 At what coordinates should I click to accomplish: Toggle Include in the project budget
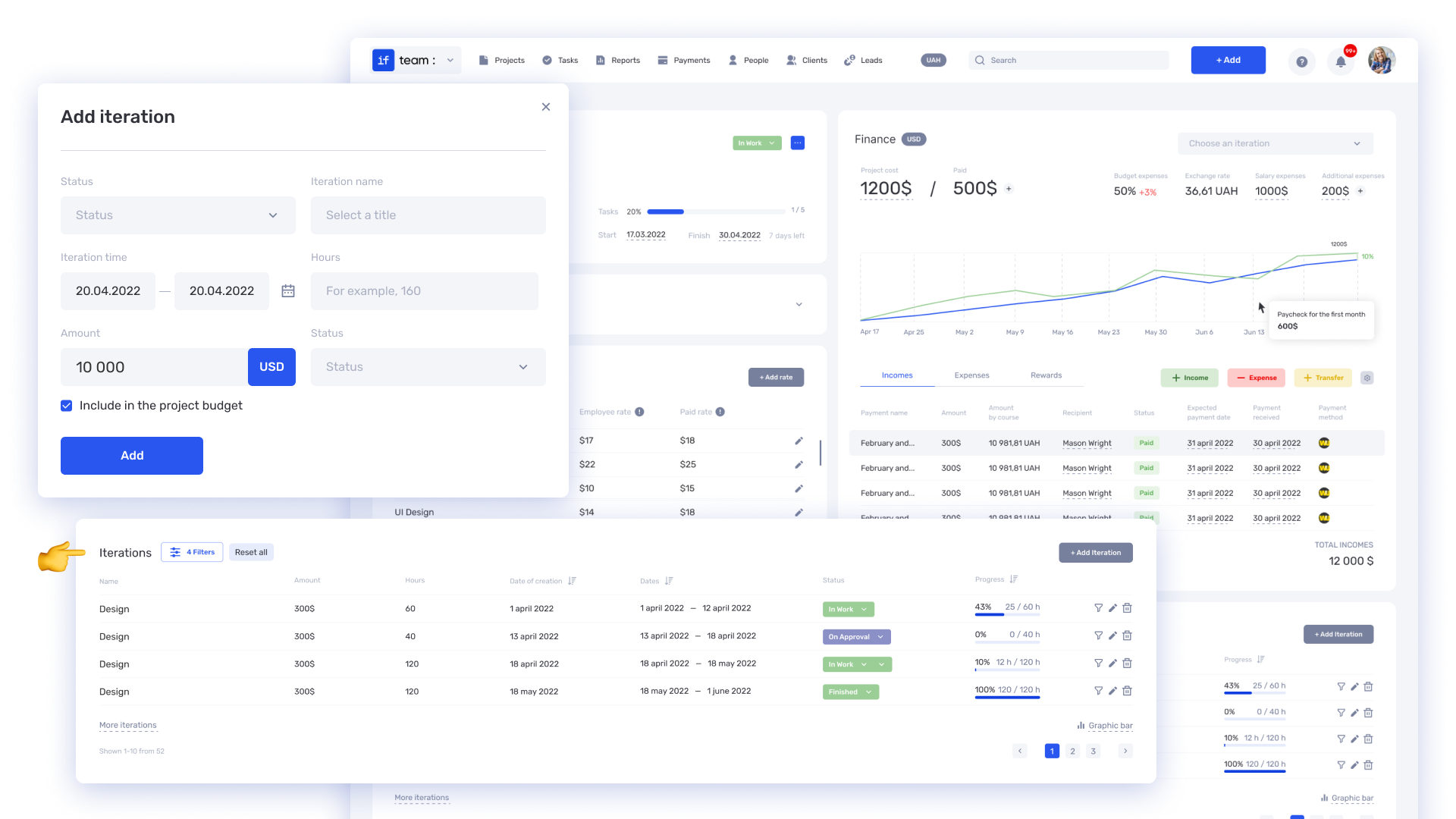coord(67,406)
